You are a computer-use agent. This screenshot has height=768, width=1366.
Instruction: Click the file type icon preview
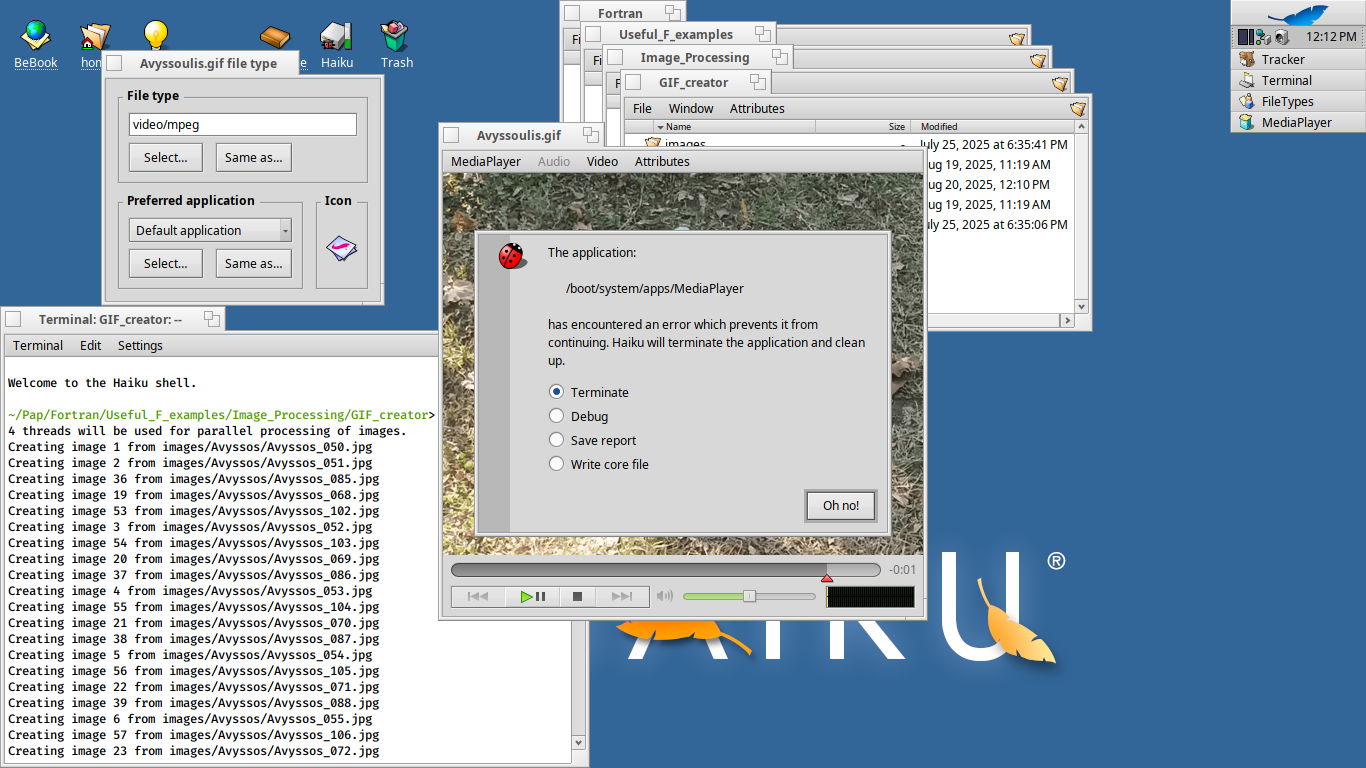click(341, 248)
